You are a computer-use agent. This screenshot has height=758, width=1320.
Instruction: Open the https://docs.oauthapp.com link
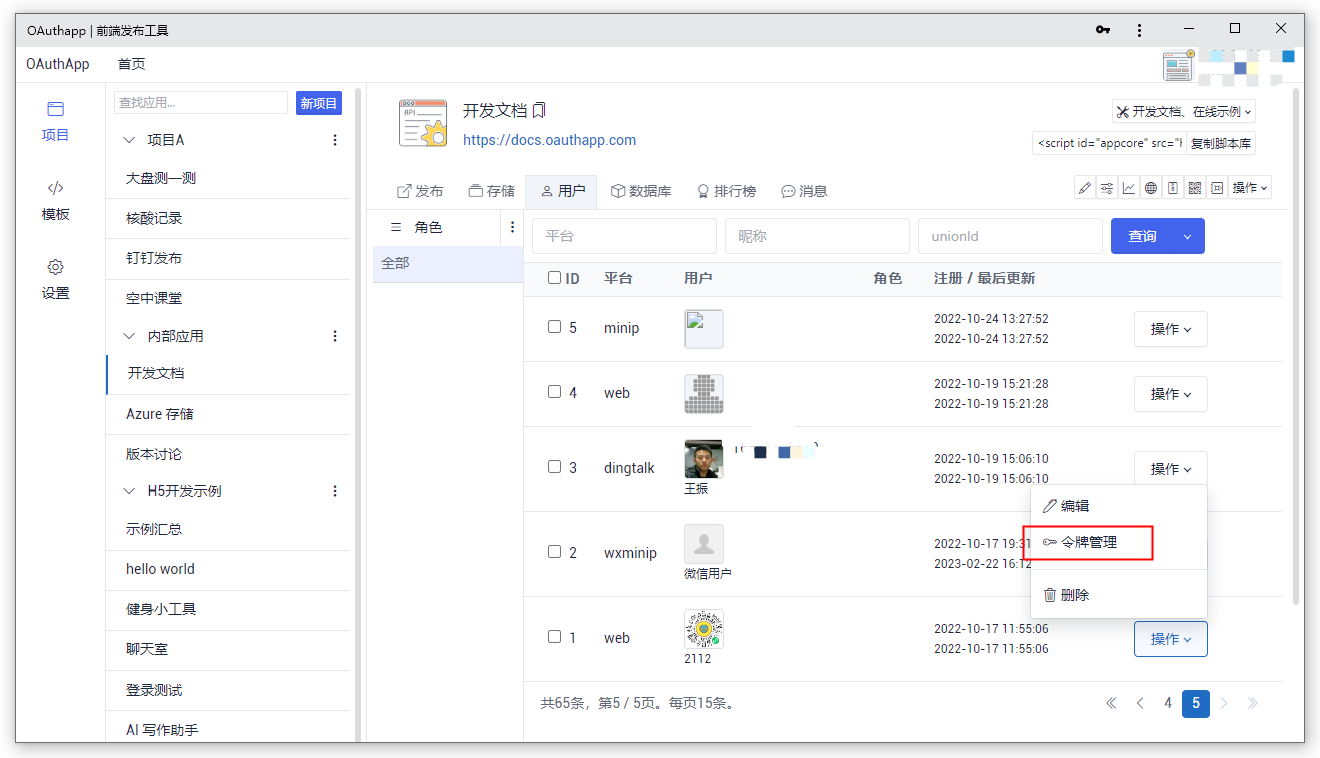point(549,140)
